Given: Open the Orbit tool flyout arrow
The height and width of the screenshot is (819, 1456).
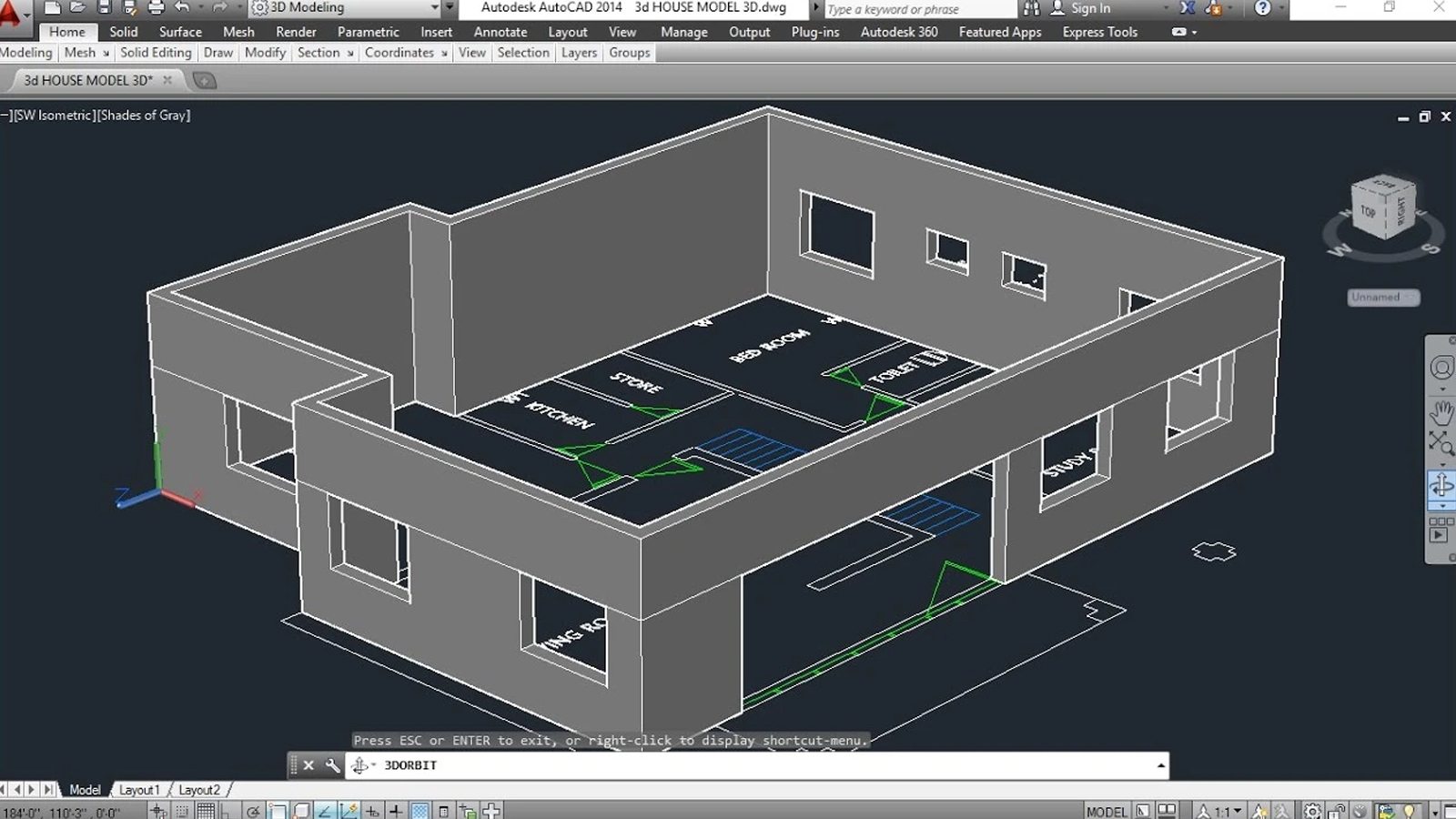Looking at the screenshot, I should (x=1441, y=506).
